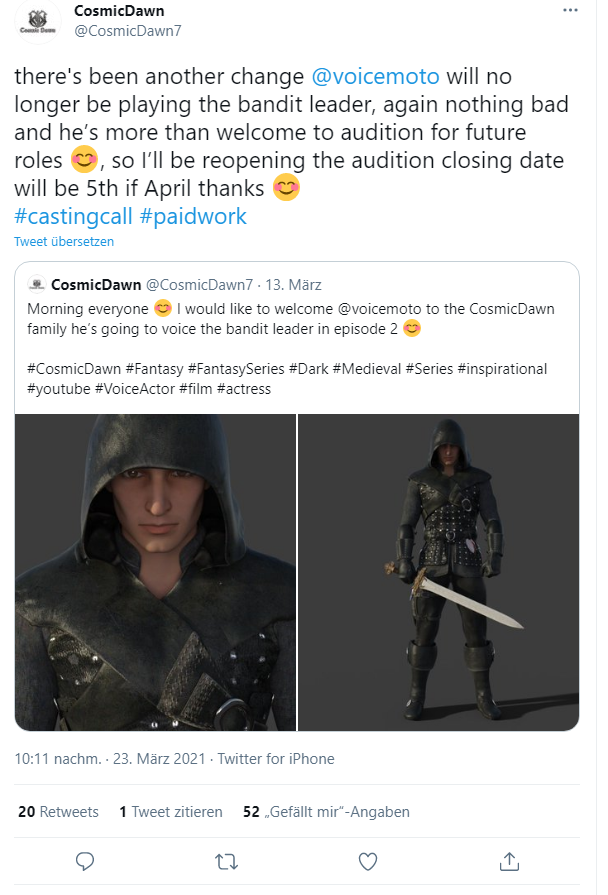This screenshot has height=895, width=608.
Task: Open hooded bandit face close-up image
Action: click(x=155, y=573)
